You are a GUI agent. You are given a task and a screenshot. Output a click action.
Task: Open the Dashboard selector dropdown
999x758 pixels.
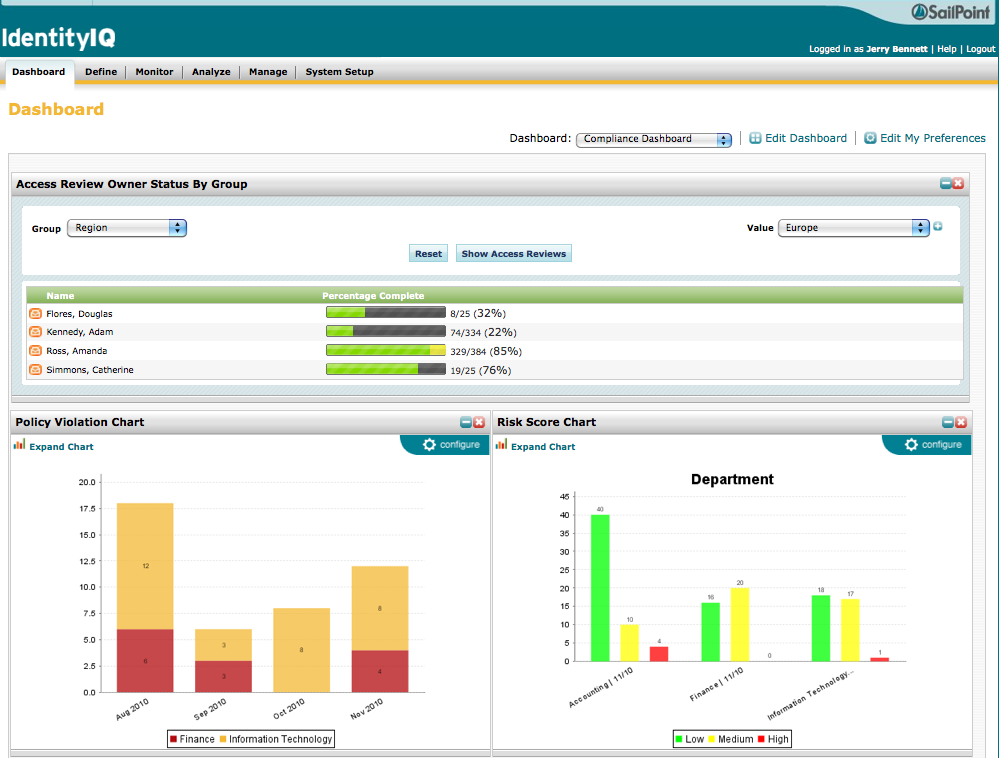(x=654, y=139)
